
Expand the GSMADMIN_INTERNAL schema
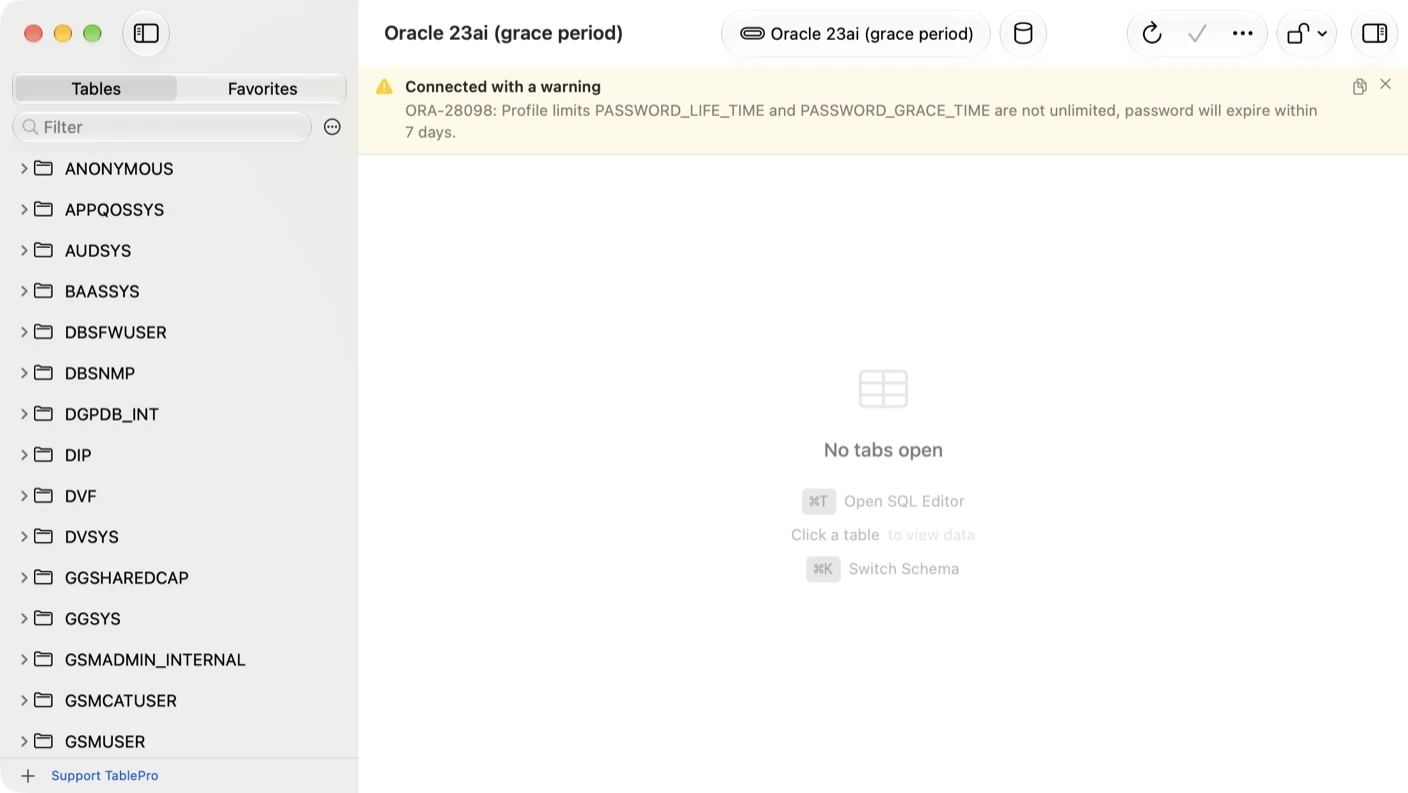[24, 659]
